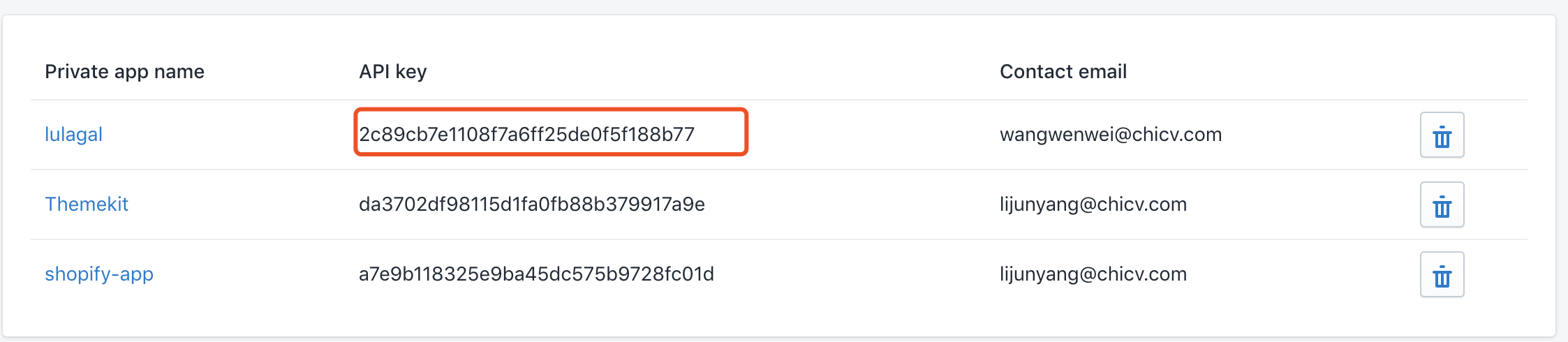Delete the Themekit private app
1568x342 pixels.
1442,205
